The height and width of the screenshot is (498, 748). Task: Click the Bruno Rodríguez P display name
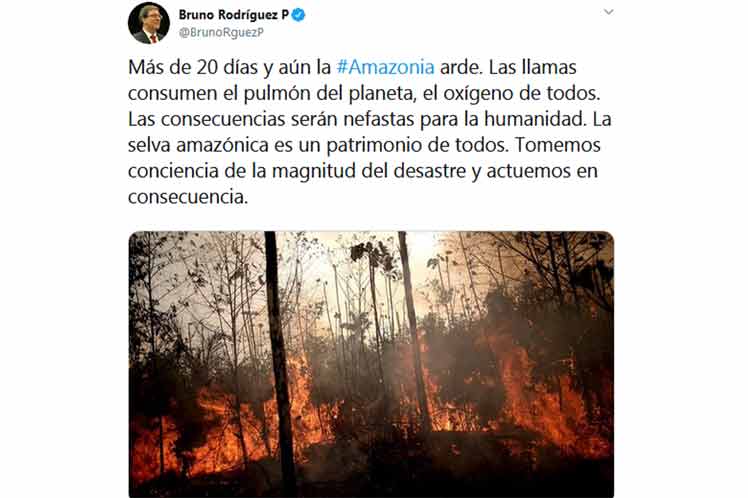(x=234, y=15)
